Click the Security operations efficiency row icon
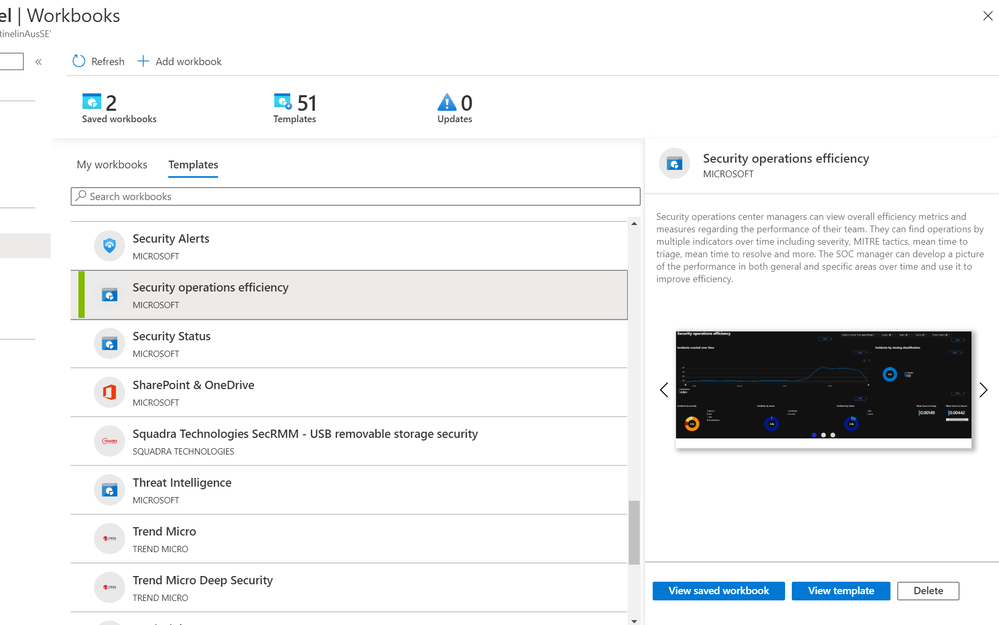Image resolution: width=999 pixels, height=625 pixels. coord(110,295)
